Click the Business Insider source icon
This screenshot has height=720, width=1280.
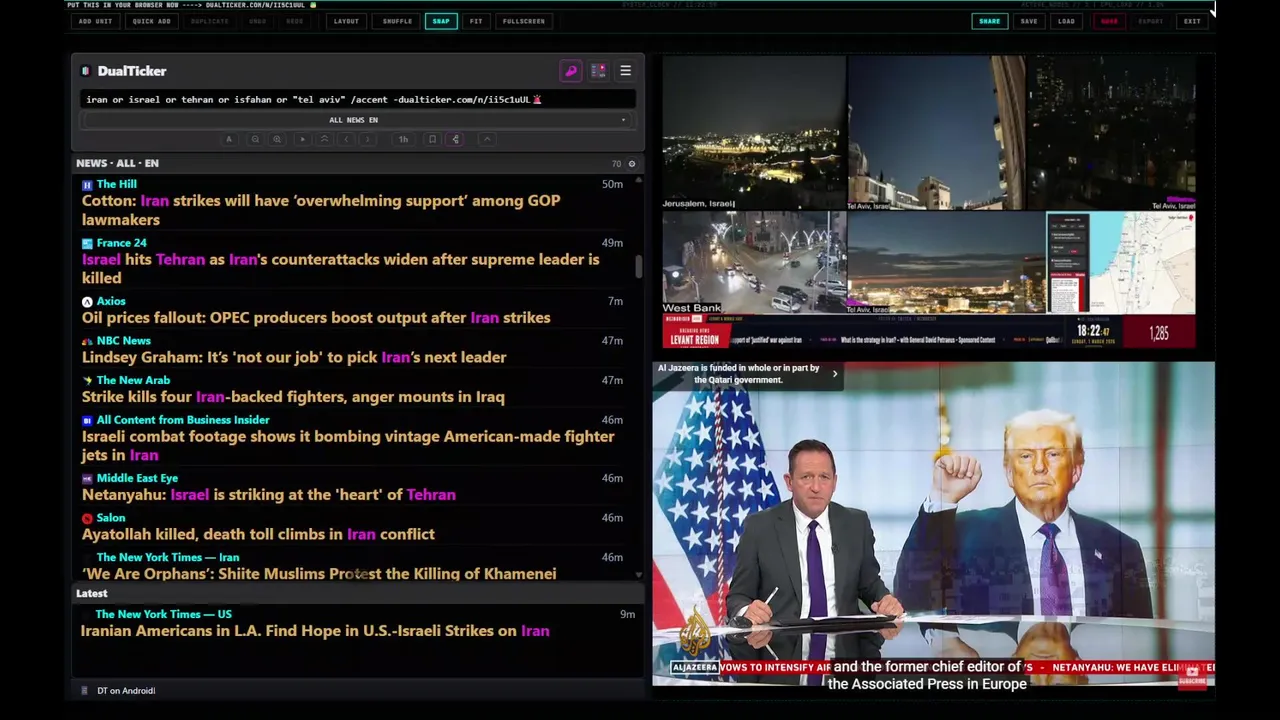[87, 420]
